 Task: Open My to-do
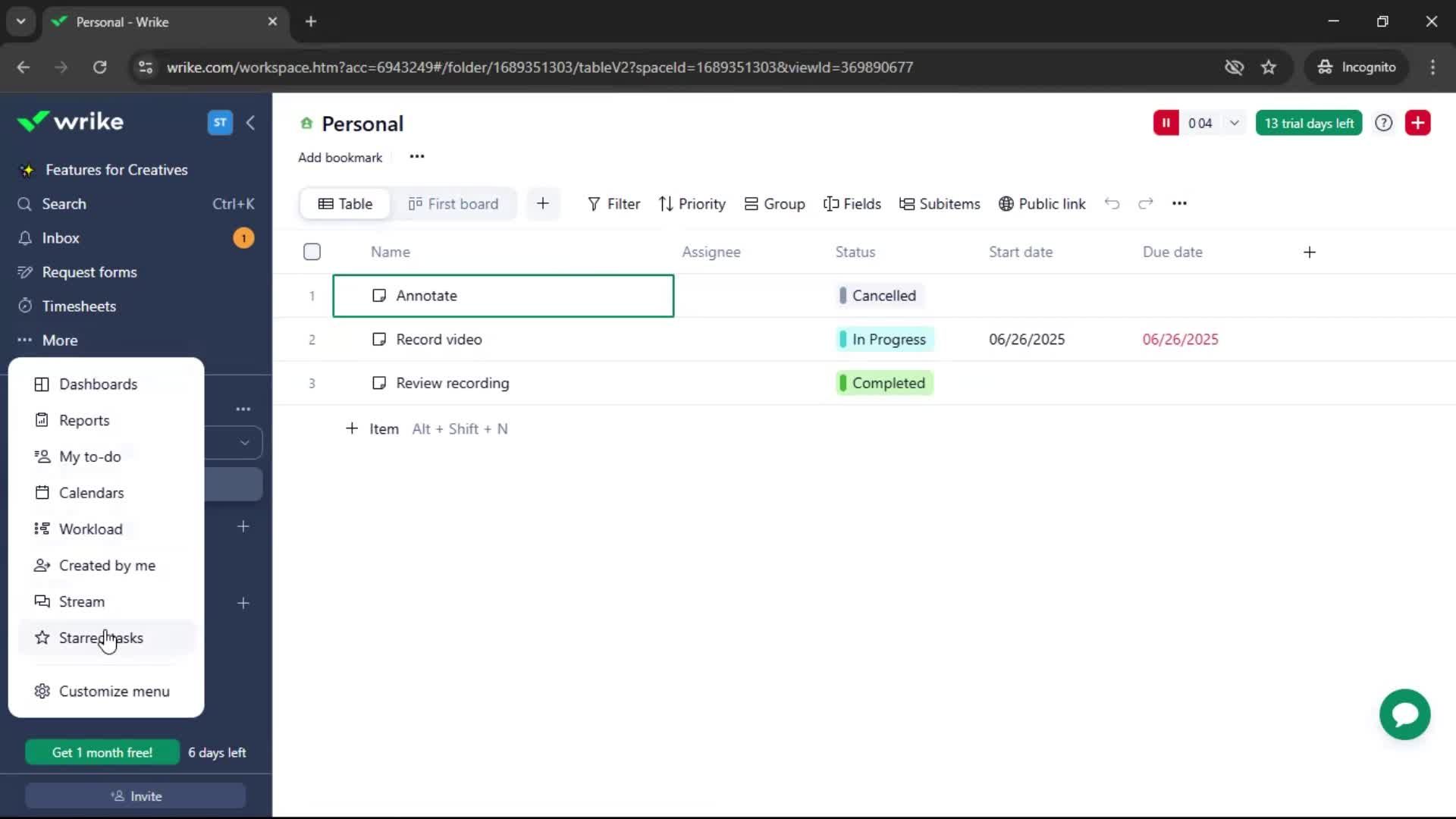click(89, 457)
